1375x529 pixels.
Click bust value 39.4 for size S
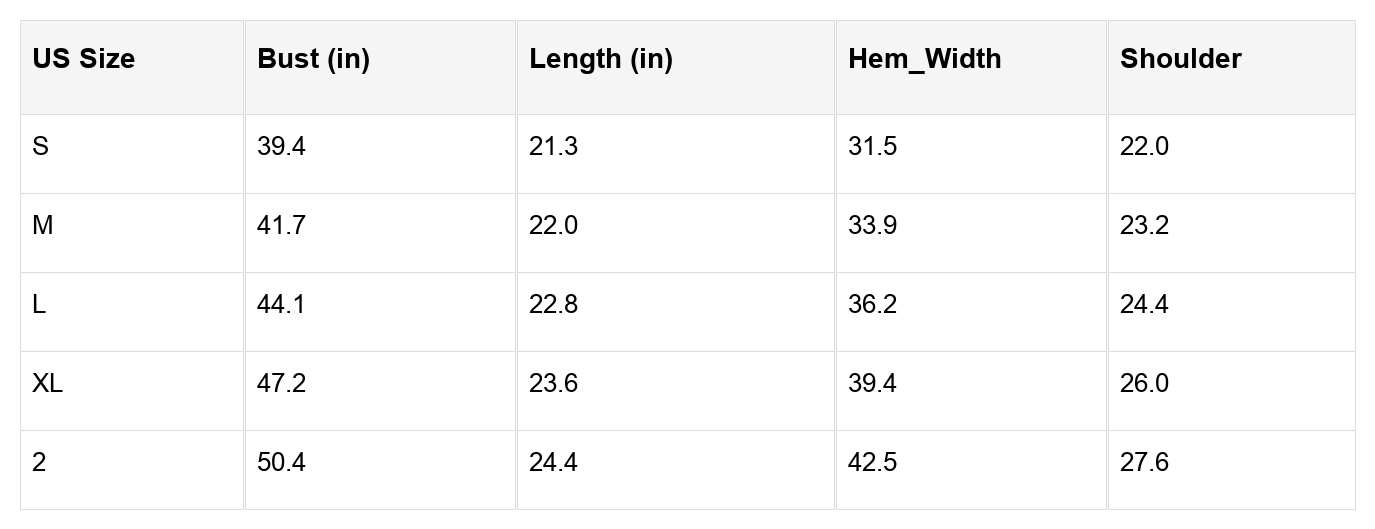[281, 147]
